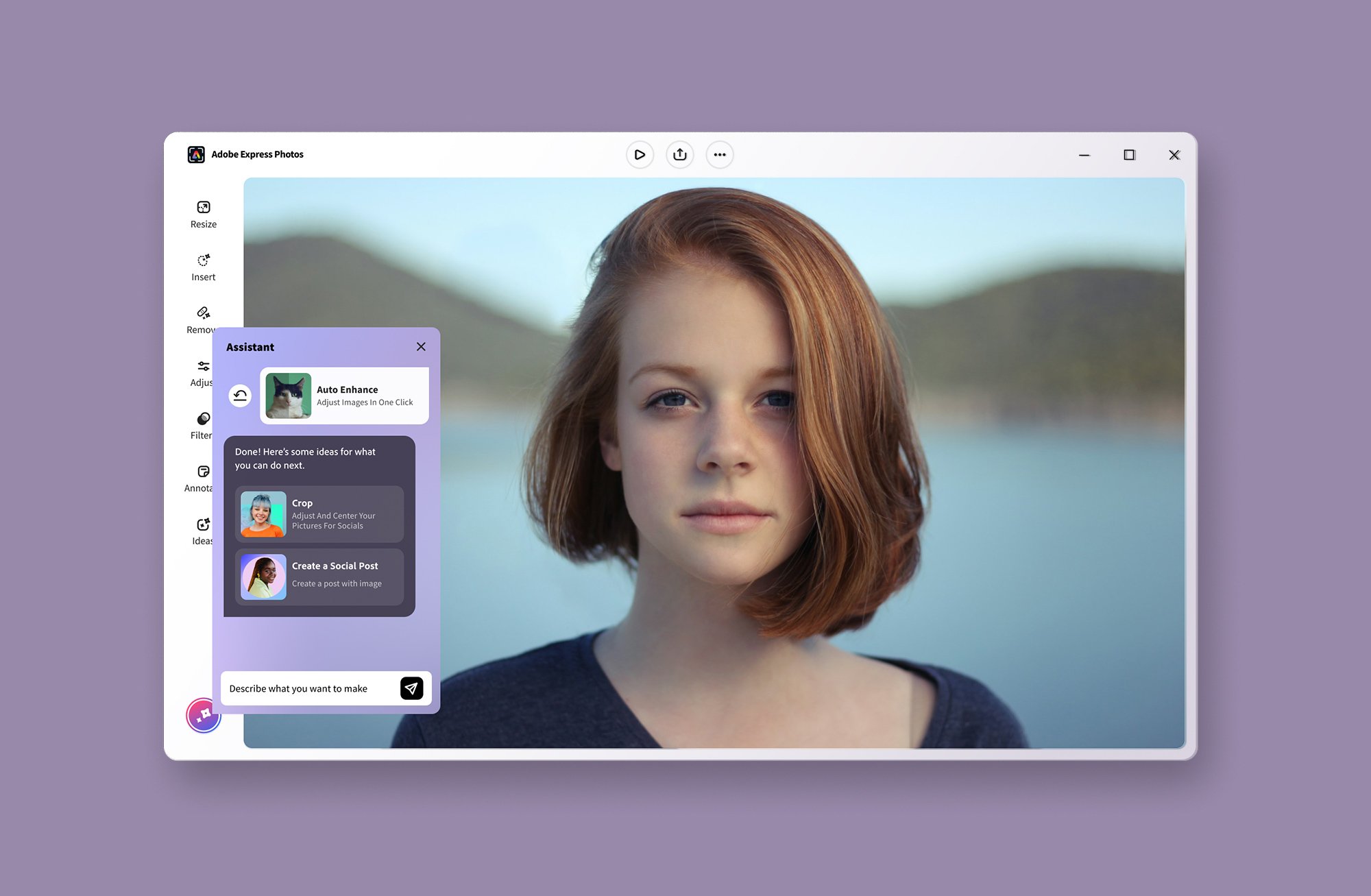Click the share export icon
Image resolution: width=1371 pixels, height=896 pixels.
pos(679,155)
